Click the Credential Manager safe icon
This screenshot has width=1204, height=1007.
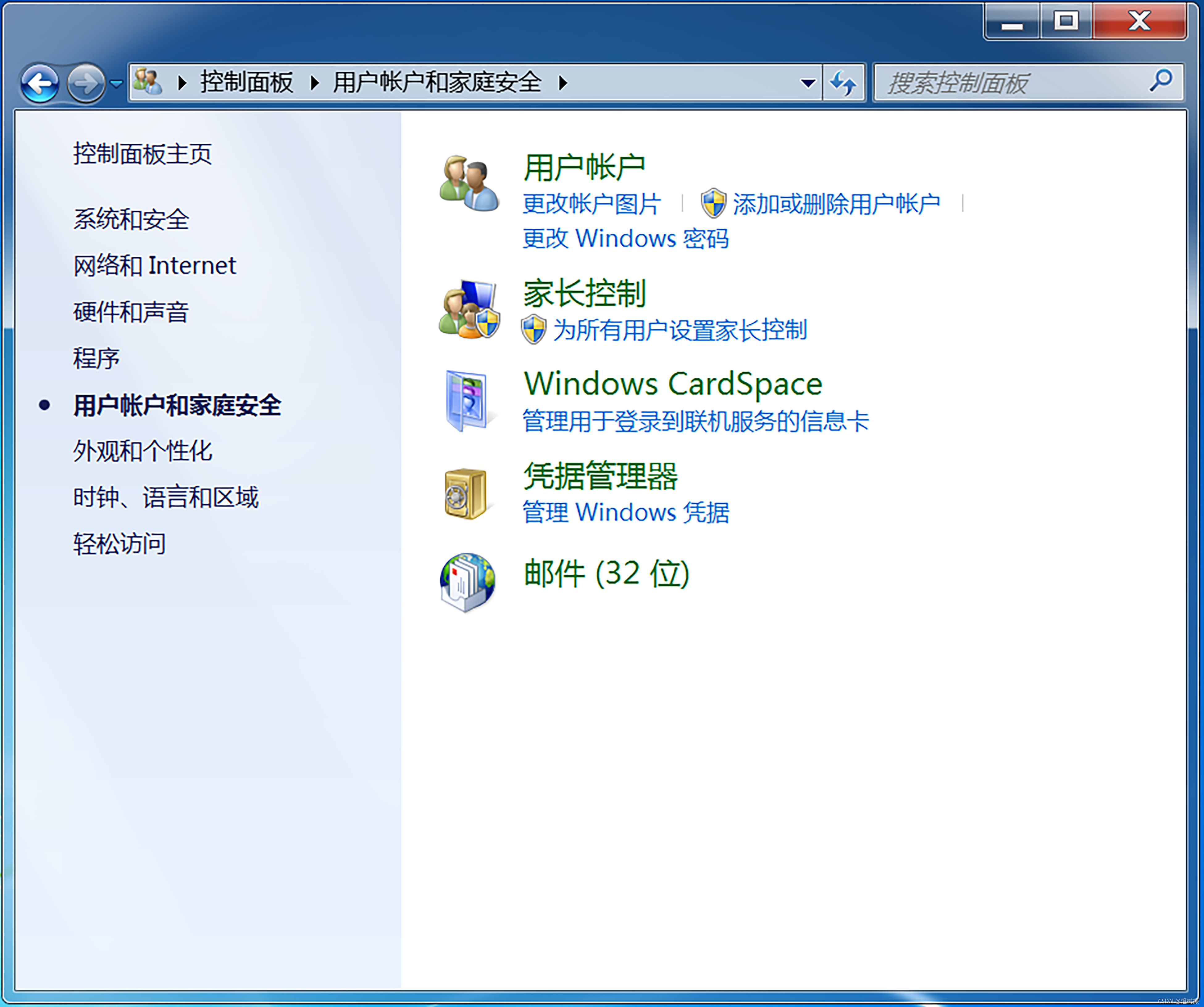pos(466,493)
